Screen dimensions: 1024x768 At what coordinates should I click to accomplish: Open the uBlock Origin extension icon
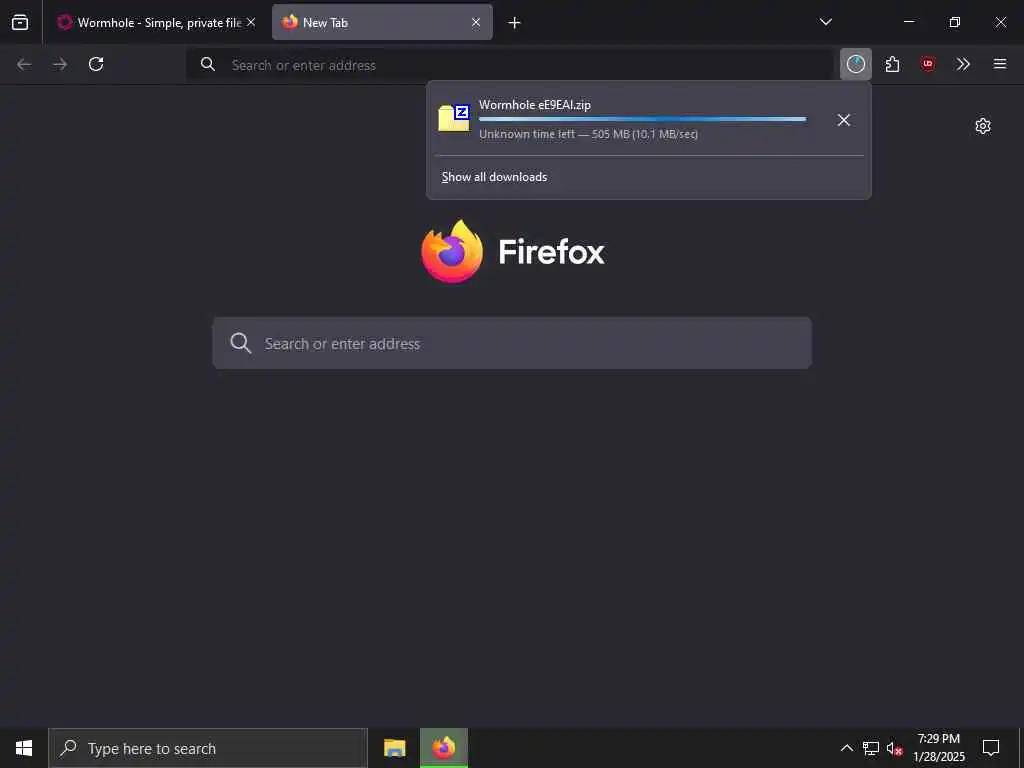click(927, 64)
